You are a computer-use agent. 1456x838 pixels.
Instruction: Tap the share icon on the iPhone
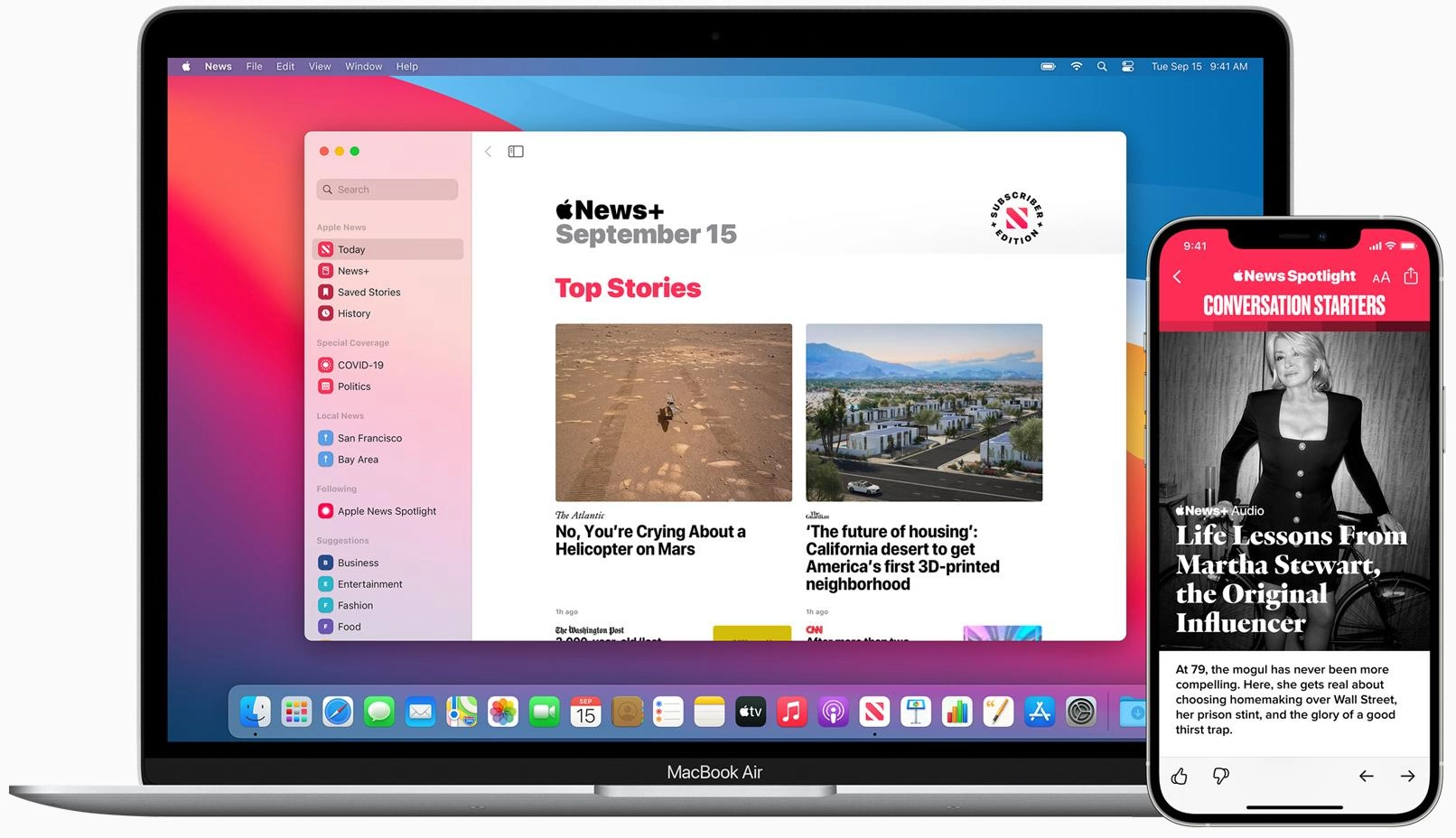[1412, 276]
